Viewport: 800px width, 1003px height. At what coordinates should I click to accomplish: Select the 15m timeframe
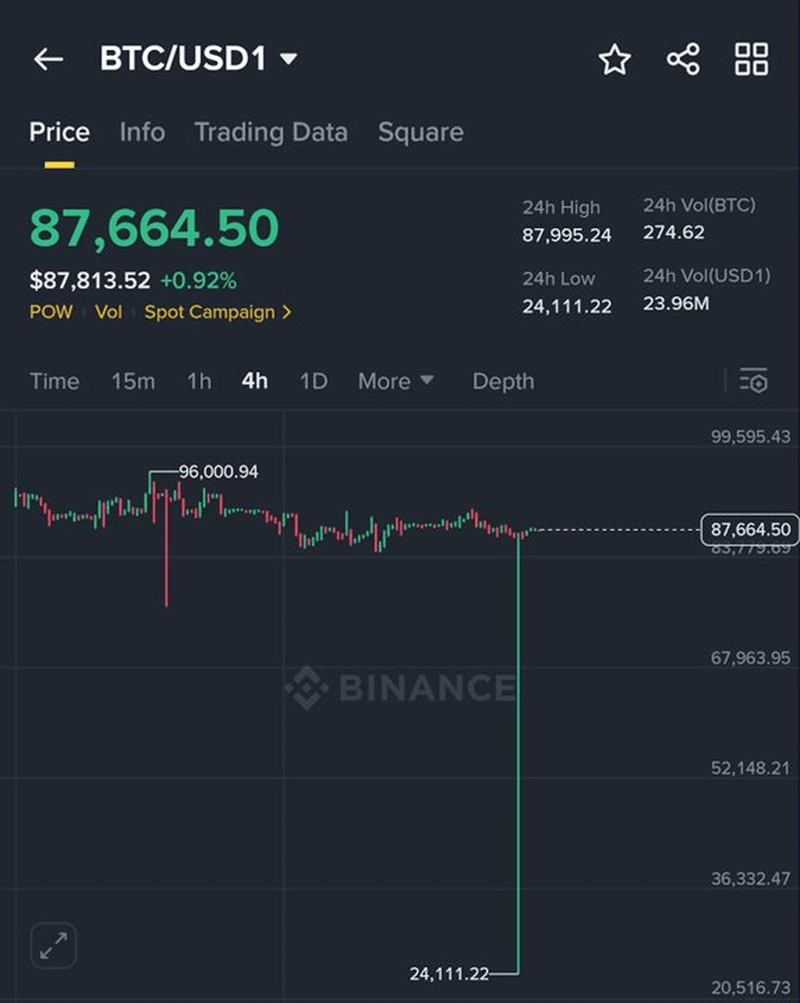pyautogui.click(x=133, y=381)
